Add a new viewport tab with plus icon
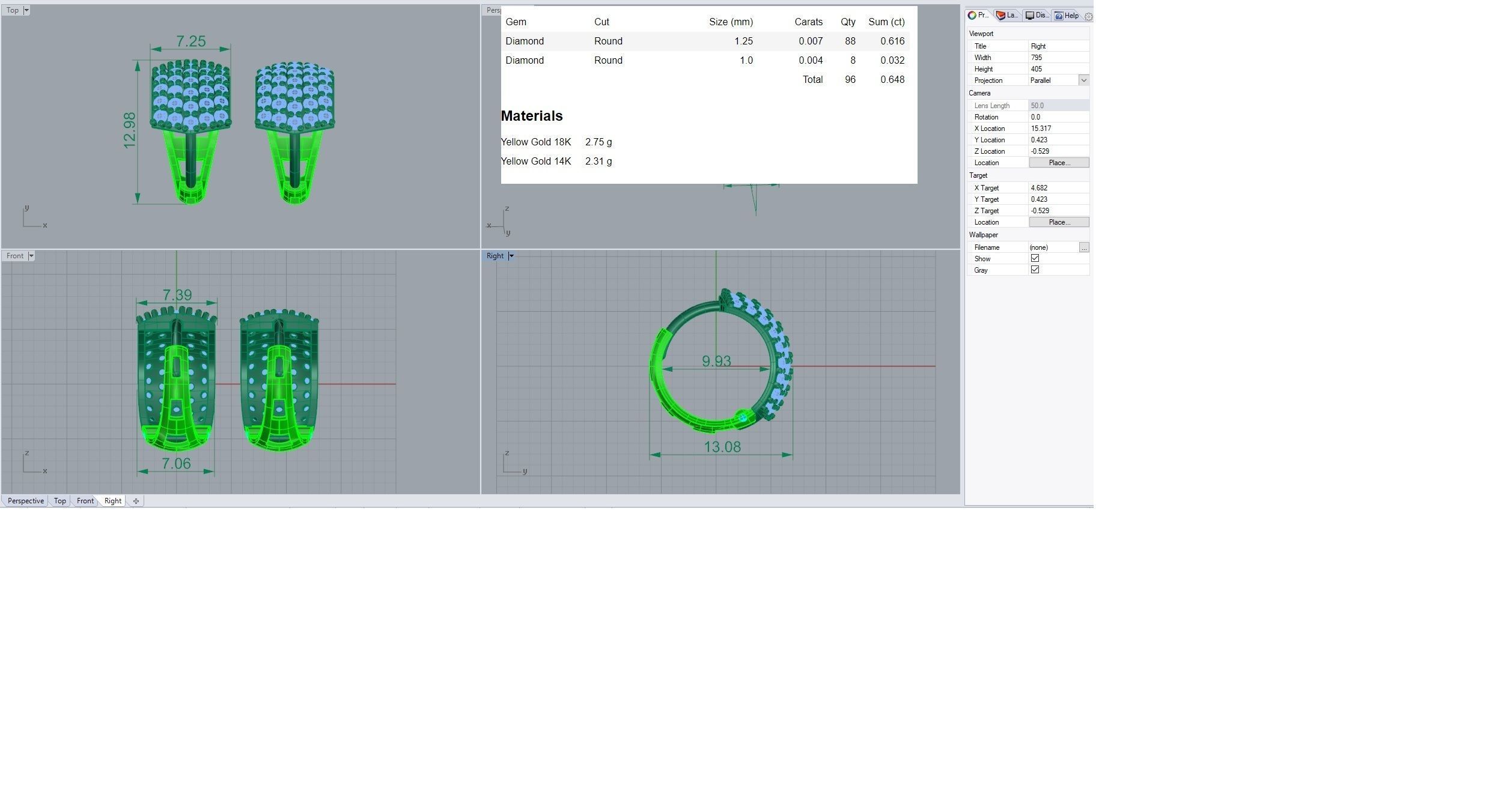Viewport: 1489px width, 812px height. (x=136, y=501)
